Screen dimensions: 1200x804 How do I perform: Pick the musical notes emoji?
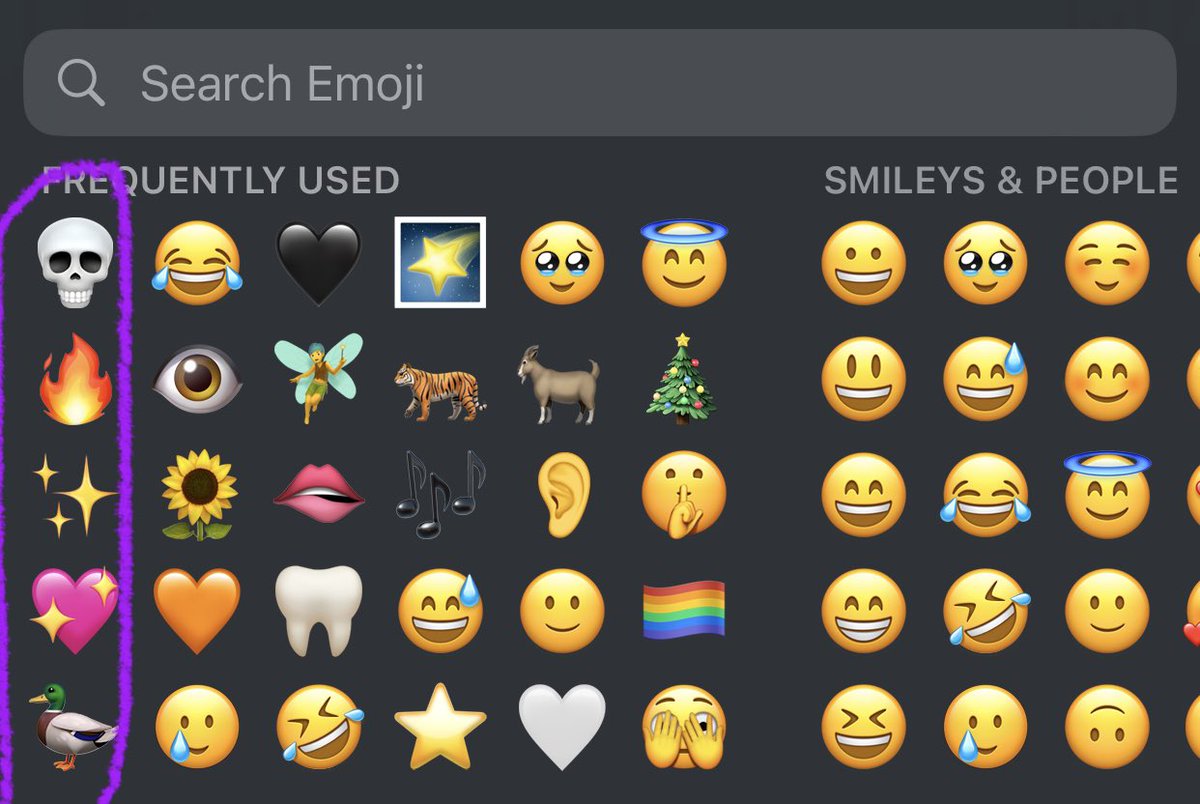(x=441, y=494)
